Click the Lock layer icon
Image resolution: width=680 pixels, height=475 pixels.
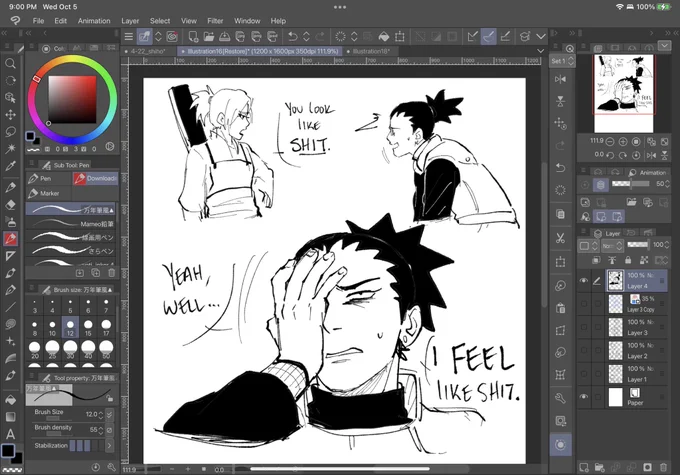[x=628, y=260]
